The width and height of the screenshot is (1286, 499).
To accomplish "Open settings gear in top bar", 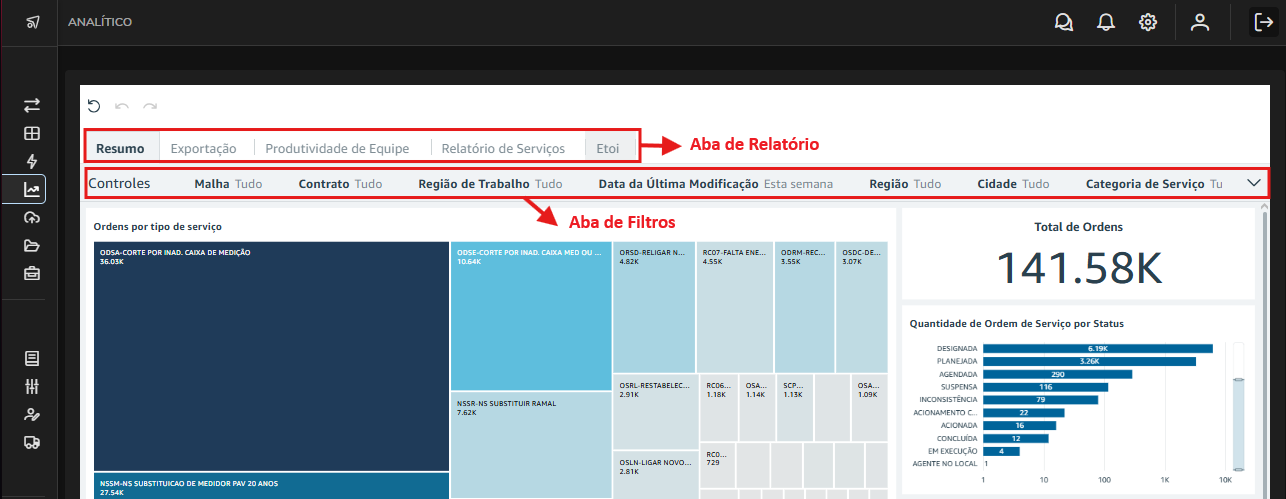I will click(1148, 22).
